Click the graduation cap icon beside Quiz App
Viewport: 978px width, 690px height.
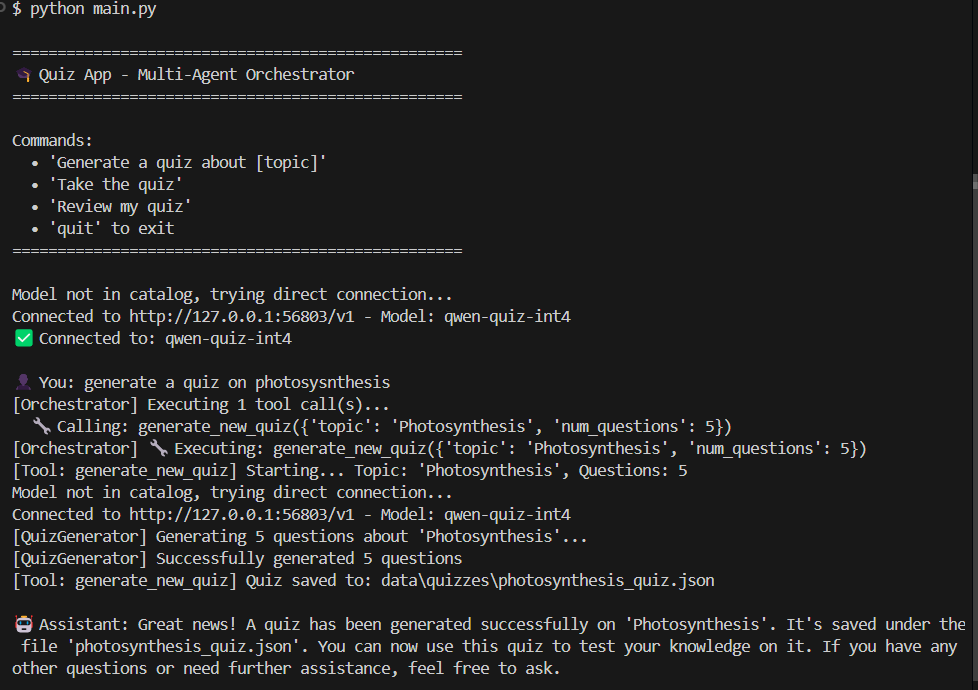pos(24,75)
